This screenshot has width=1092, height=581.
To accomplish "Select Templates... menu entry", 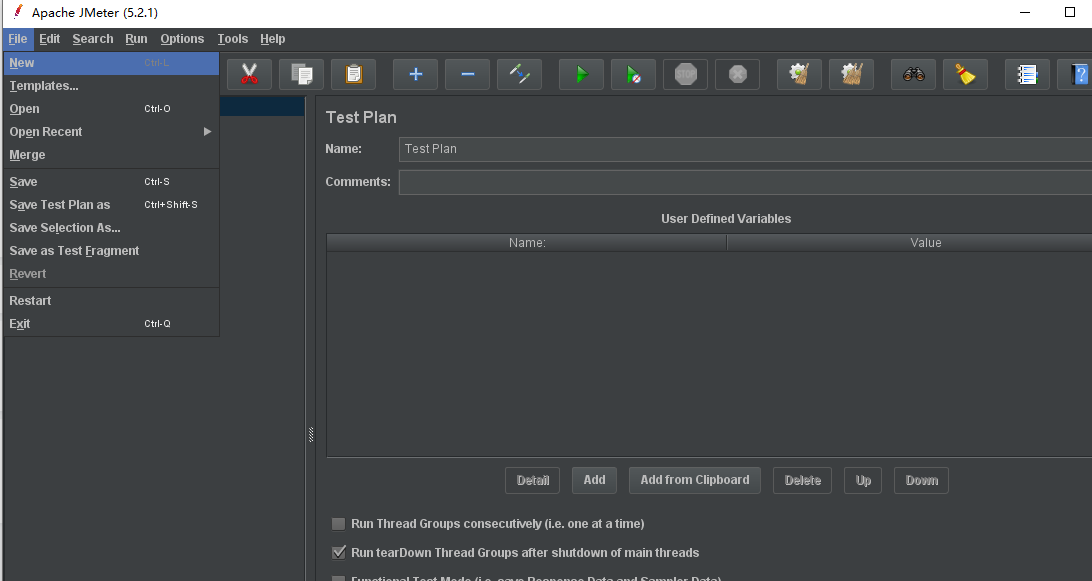I will 111,86.
